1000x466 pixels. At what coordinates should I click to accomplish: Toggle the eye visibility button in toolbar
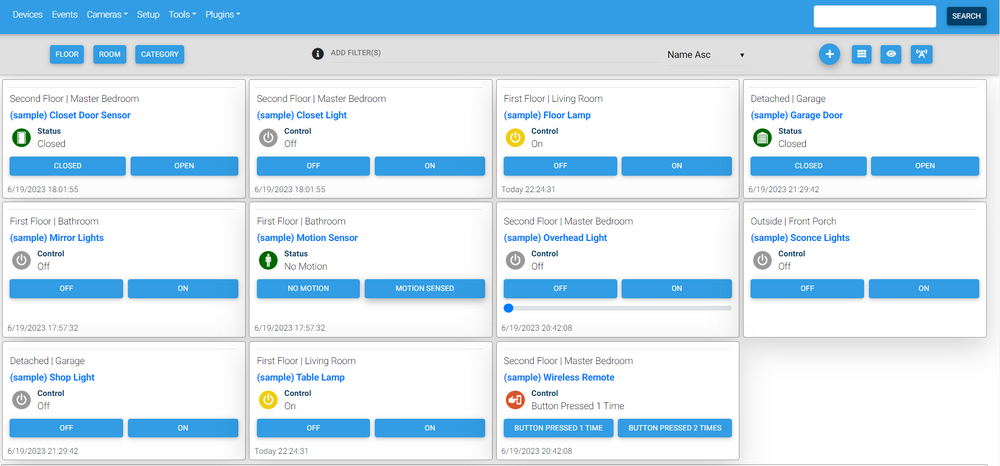pyautogui.click(x=891, y=55)
